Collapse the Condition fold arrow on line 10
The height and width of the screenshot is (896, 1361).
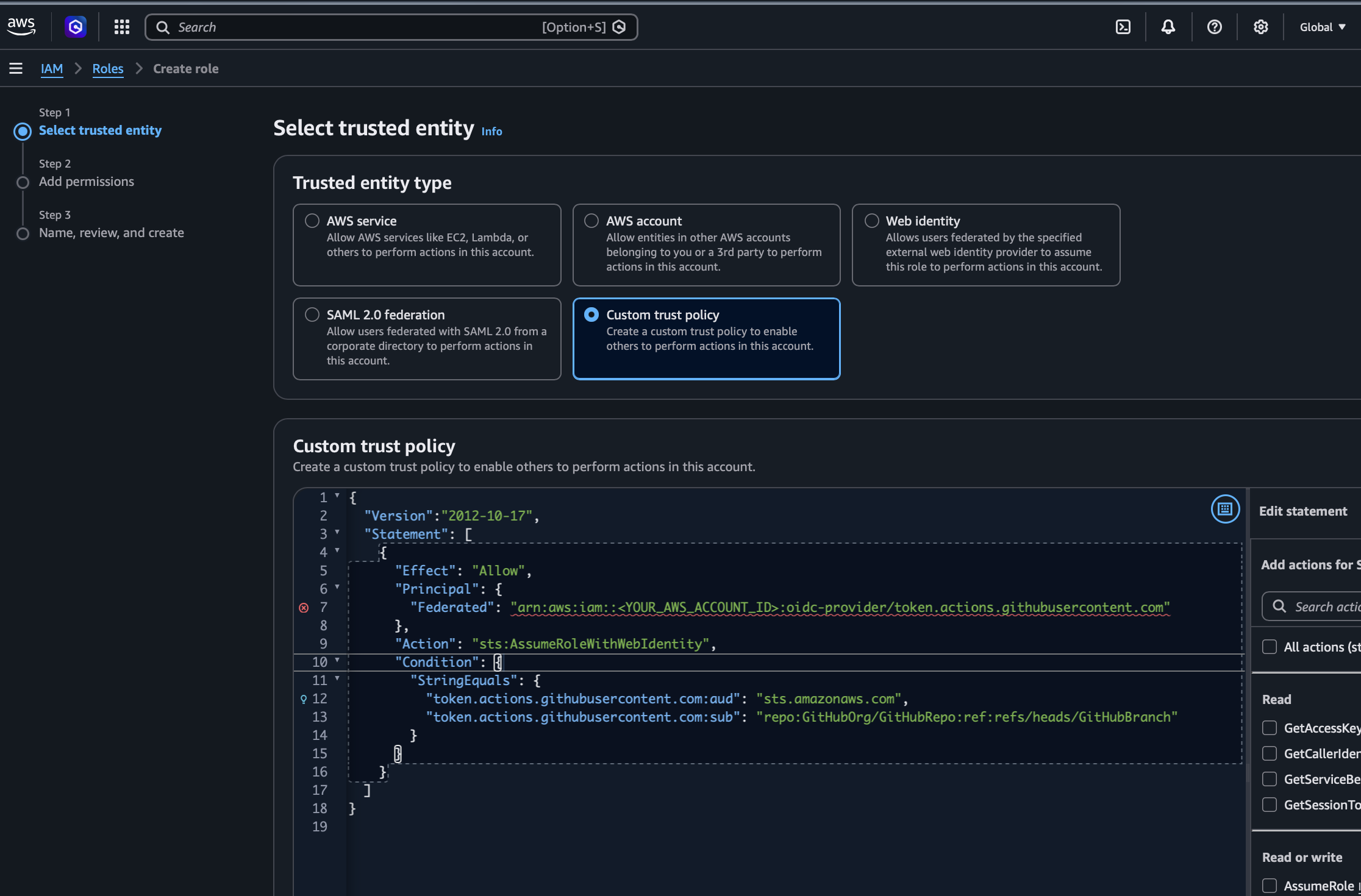pos(337,660)
